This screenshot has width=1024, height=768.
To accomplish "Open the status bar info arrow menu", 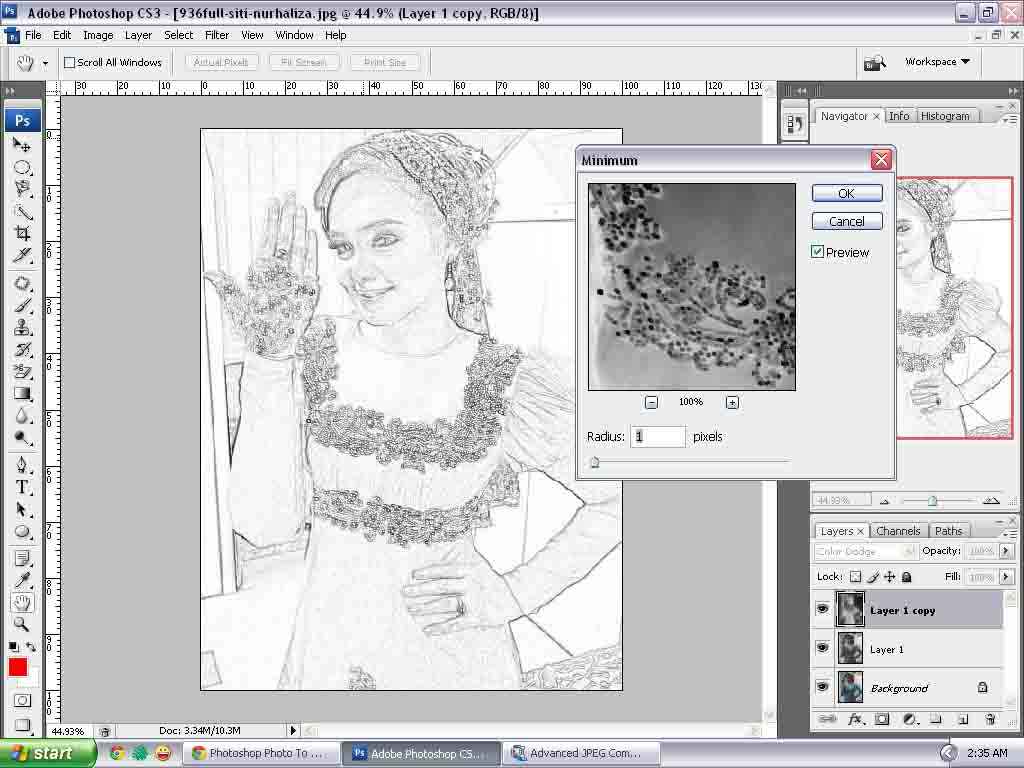I will click(293, 730).
